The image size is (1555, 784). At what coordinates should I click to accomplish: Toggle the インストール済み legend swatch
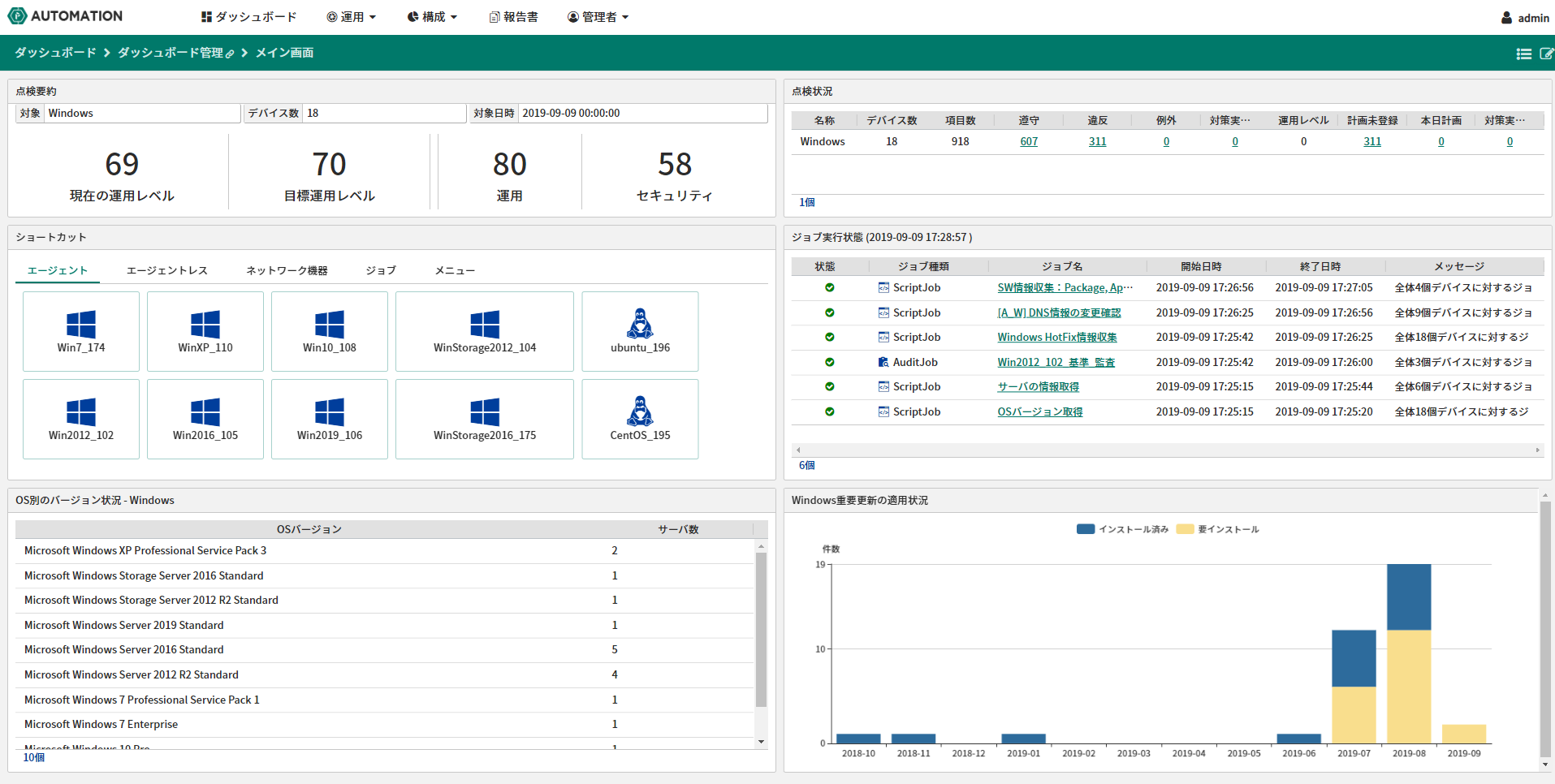coord(1086,529)
